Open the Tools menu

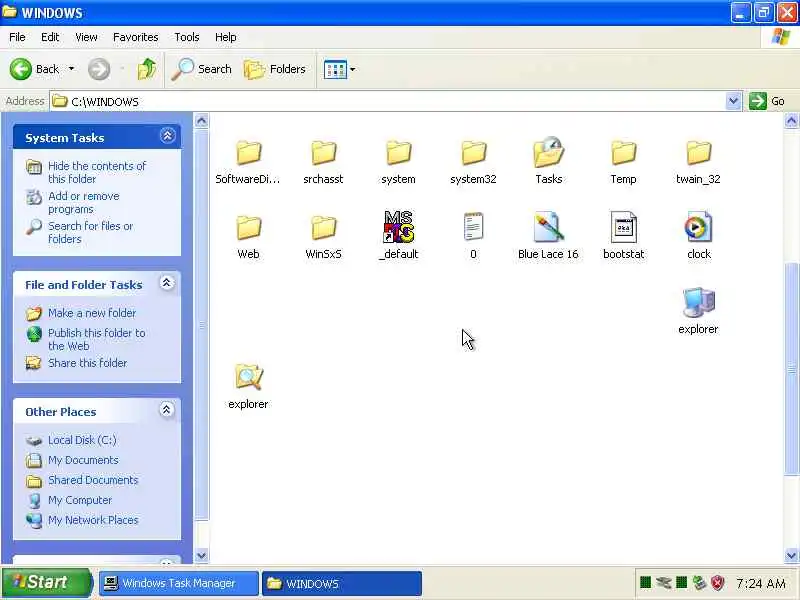(187, 37)
